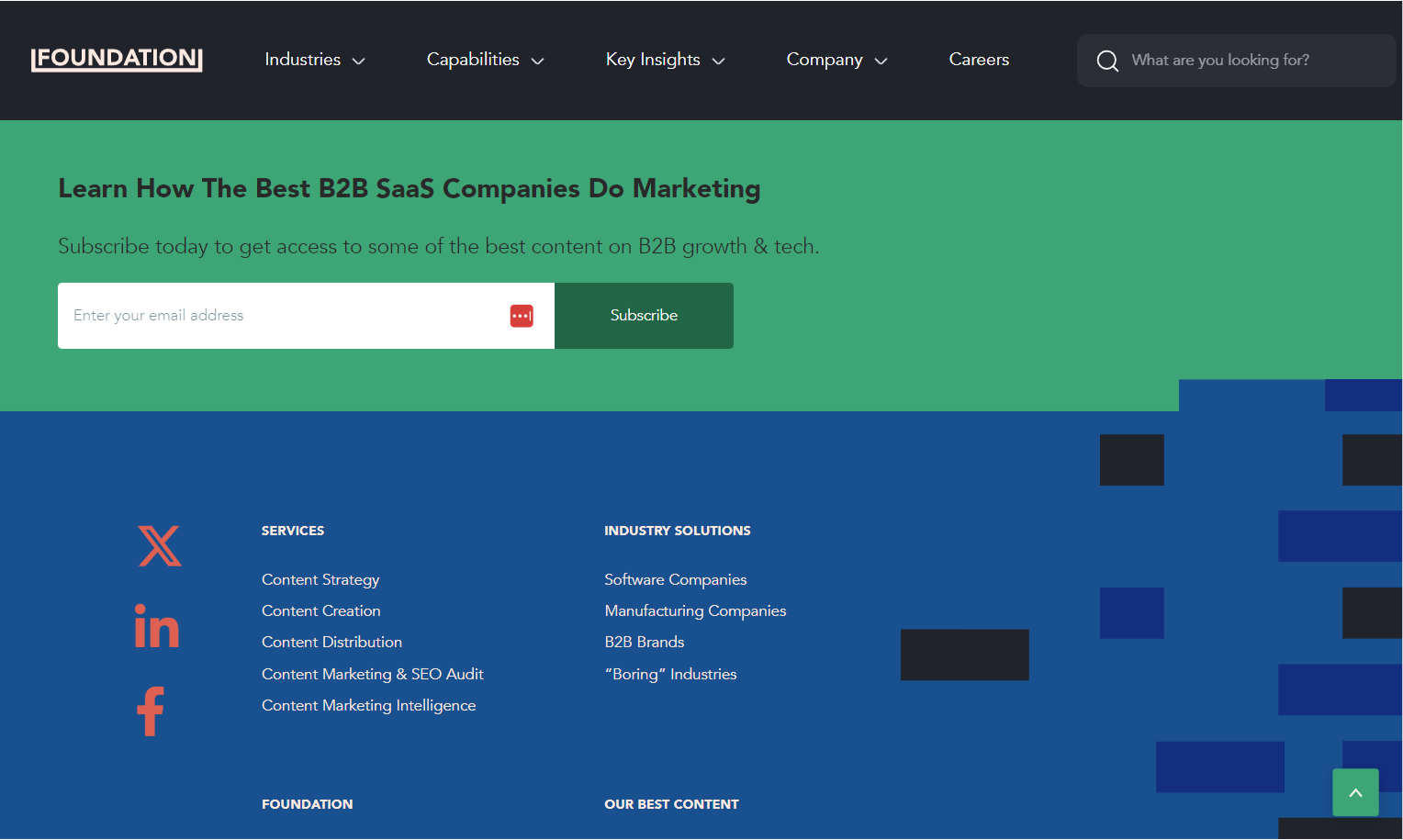Click the search magnifier icon
This screenshot has width=1403, height=840.
tap(1107, 61)
